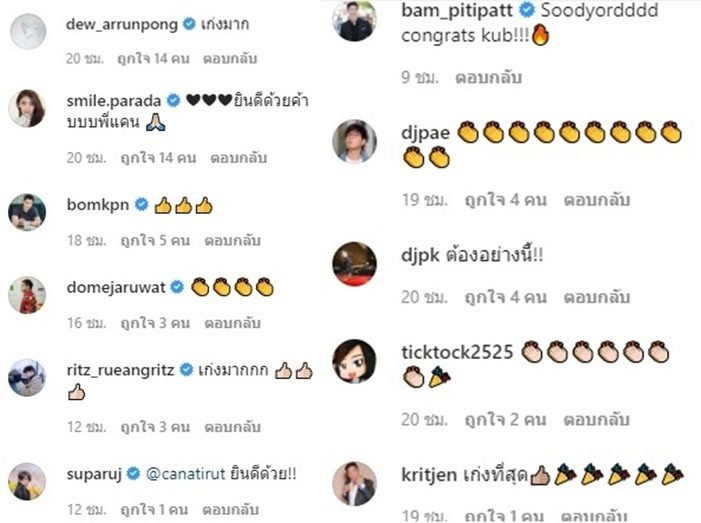Reply to domejaruwat's clapping comment
The width and height of the screenshot is (701, 523).
pos(232,323)
